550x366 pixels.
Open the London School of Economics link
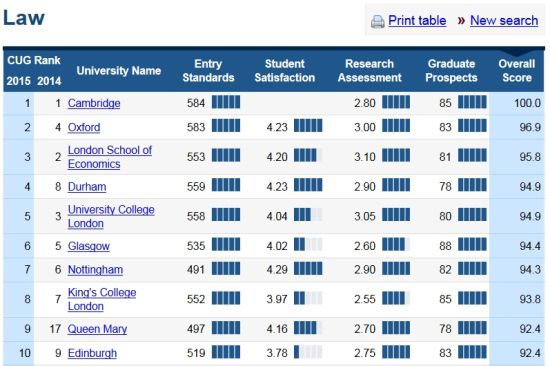click(110, 157)
